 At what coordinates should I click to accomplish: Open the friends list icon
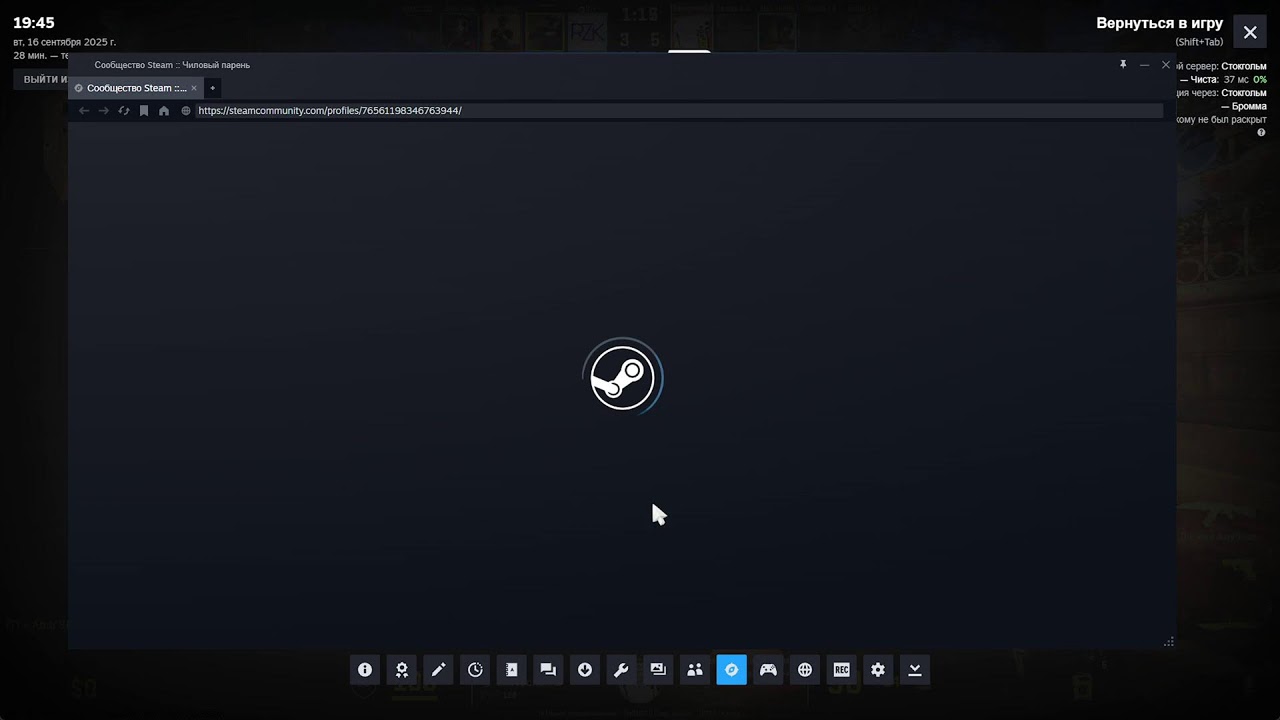tap(695, 670)
